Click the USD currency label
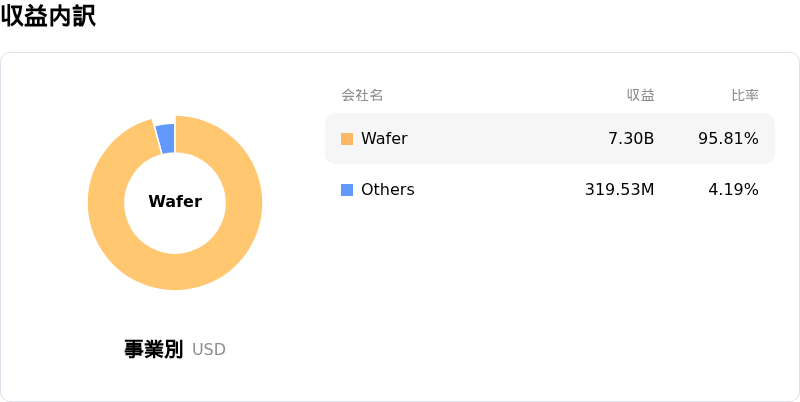This screenshot has height=402, width=800. [x=209, y=350]
